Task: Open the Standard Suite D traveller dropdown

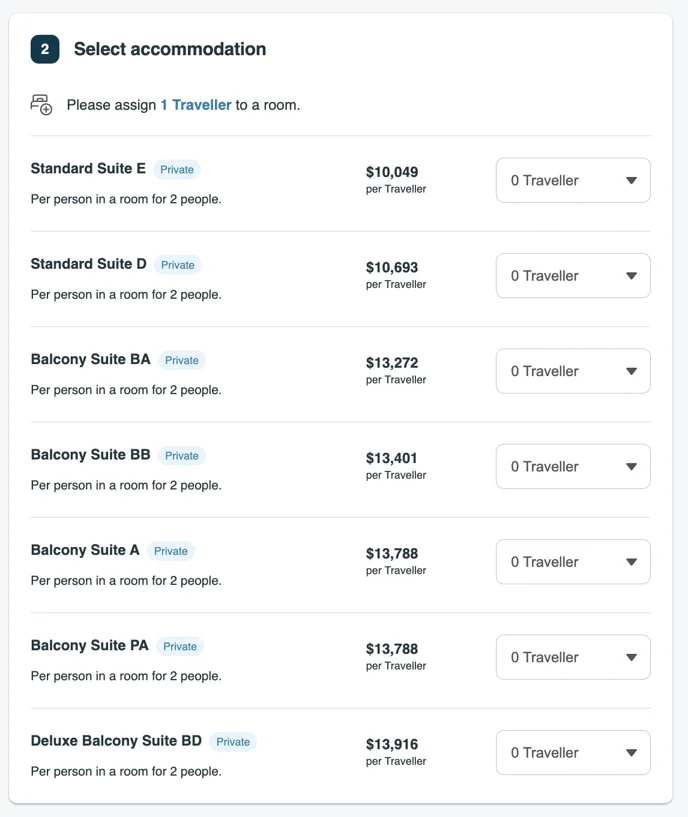Action: point(573,276)
